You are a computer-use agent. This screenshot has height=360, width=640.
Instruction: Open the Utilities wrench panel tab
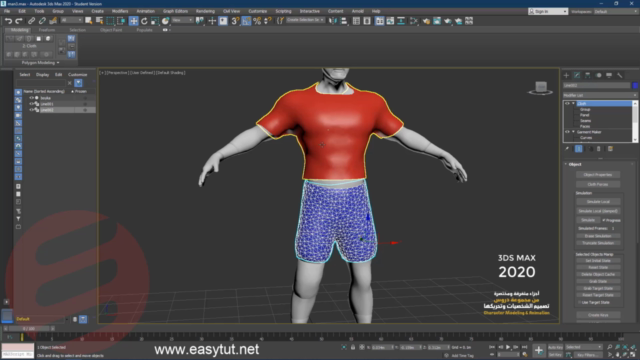(620, 75)
